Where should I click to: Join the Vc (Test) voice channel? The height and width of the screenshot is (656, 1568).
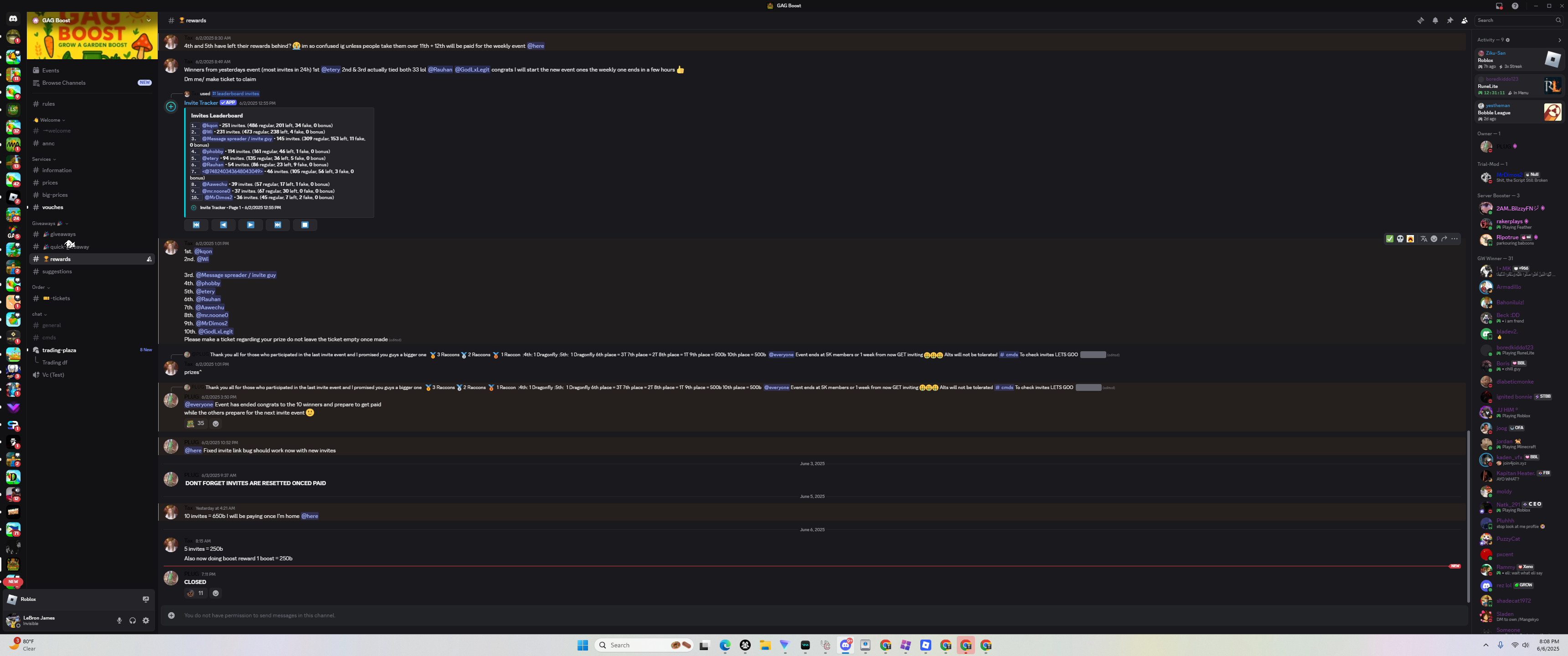pyautogui.click(x=92, y=375)
